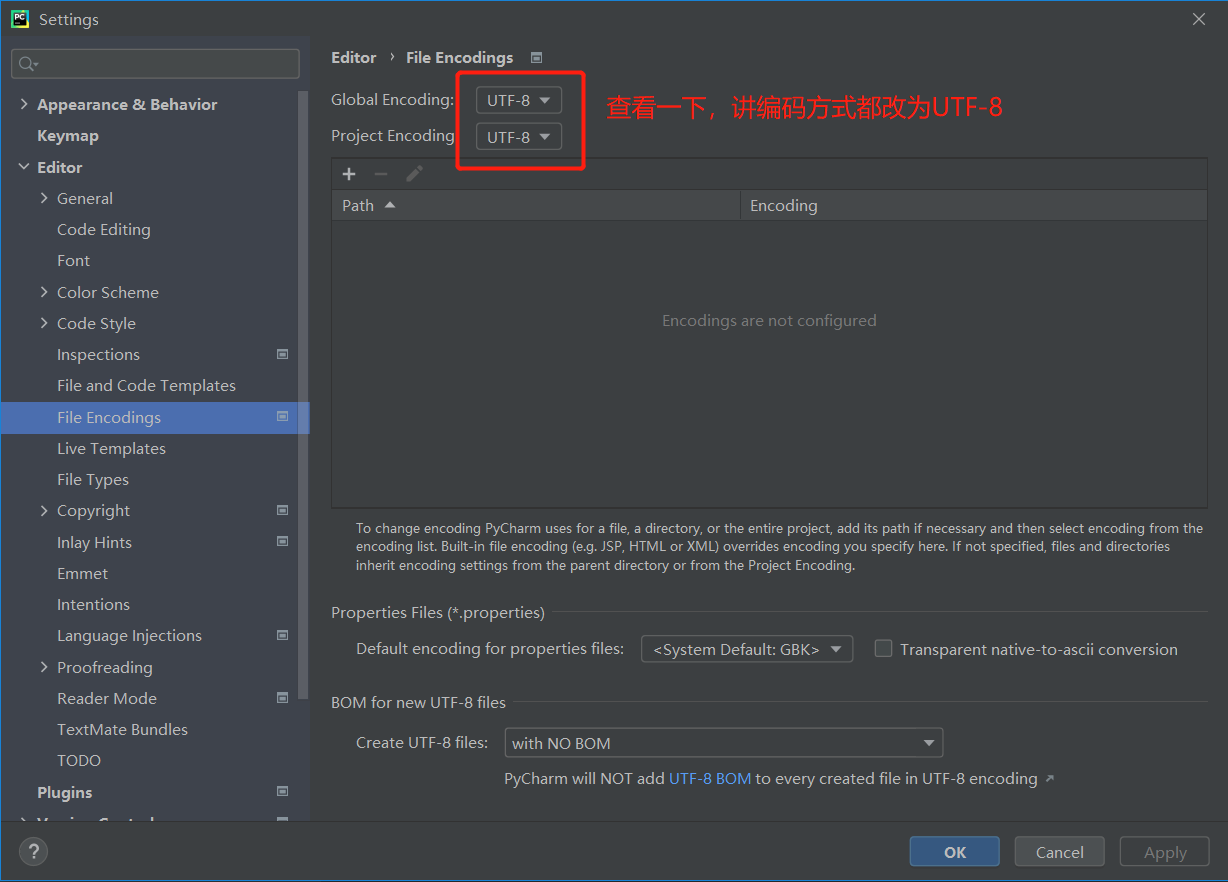Click project icon beside Language Injections row

click(x=283, y=635)
